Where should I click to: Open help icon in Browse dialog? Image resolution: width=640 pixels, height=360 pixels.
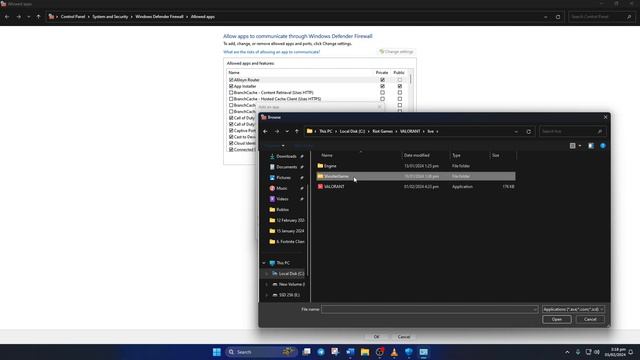tap(603, 146)
